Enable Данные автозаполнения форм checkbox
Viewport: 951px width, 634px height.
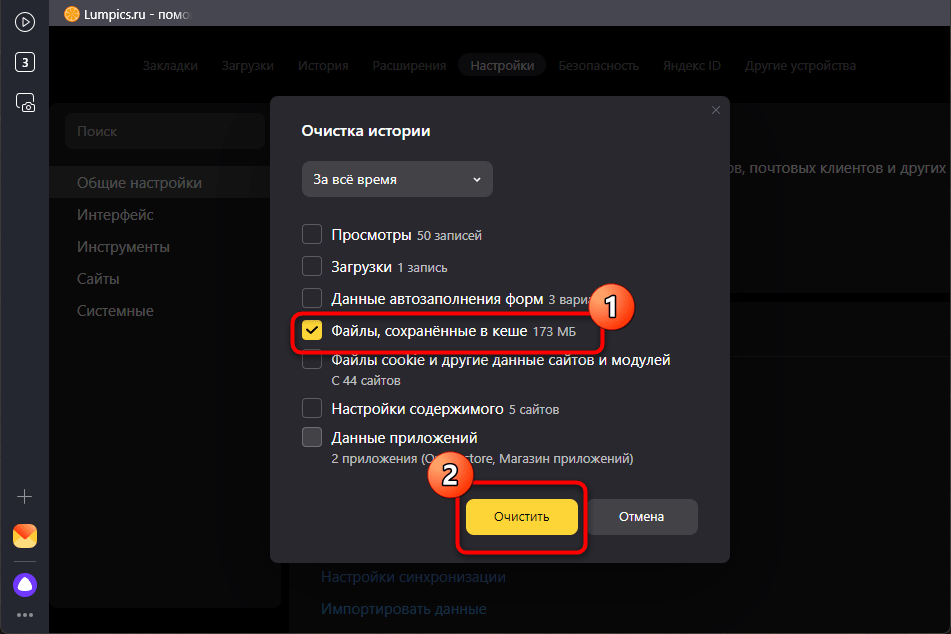click(x=312, y=298)
